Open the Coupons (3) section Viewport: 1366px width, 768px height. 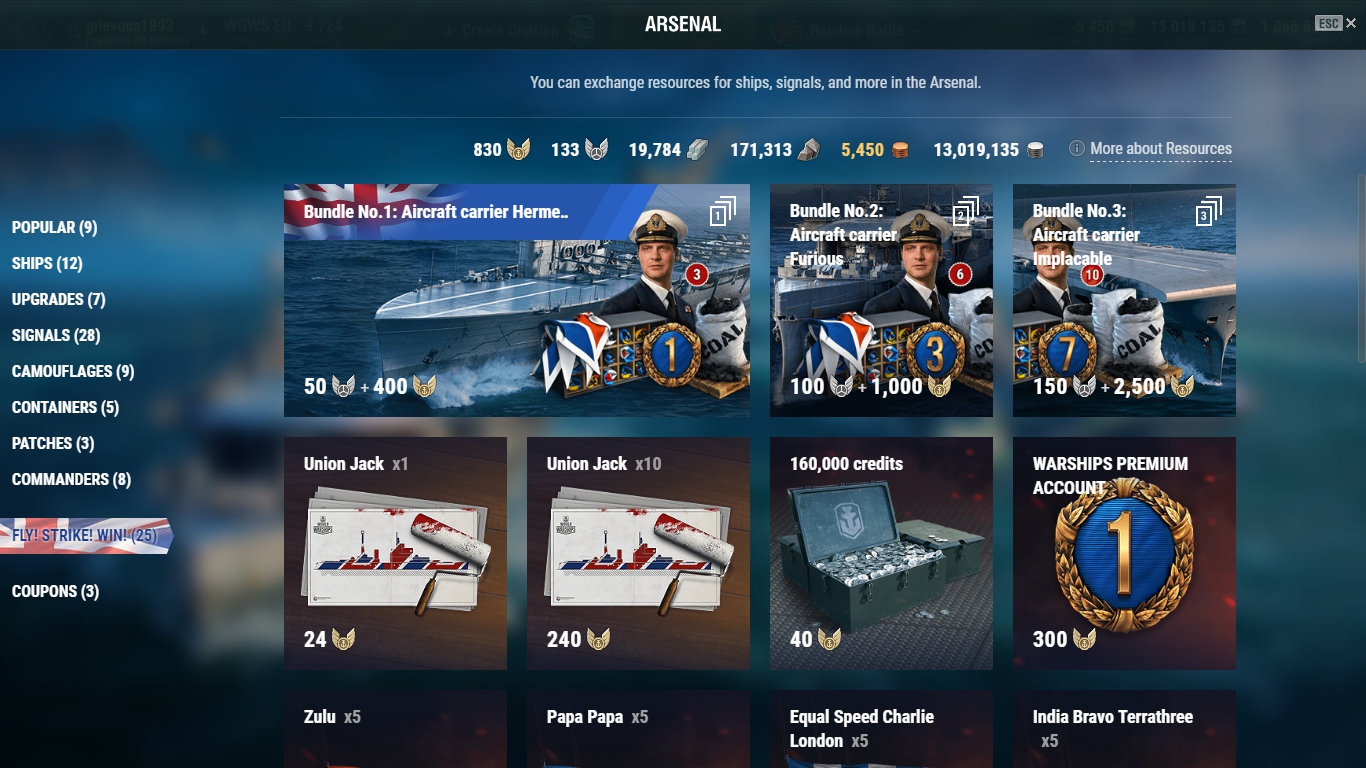coord(55,592)
